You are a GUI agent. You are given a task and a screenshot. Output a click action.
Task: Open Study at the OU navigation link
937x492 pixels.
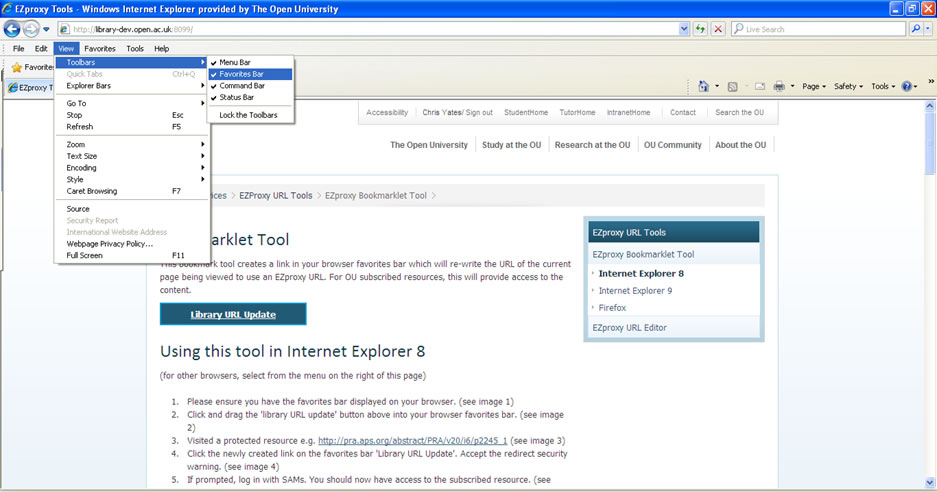[512, 145]
